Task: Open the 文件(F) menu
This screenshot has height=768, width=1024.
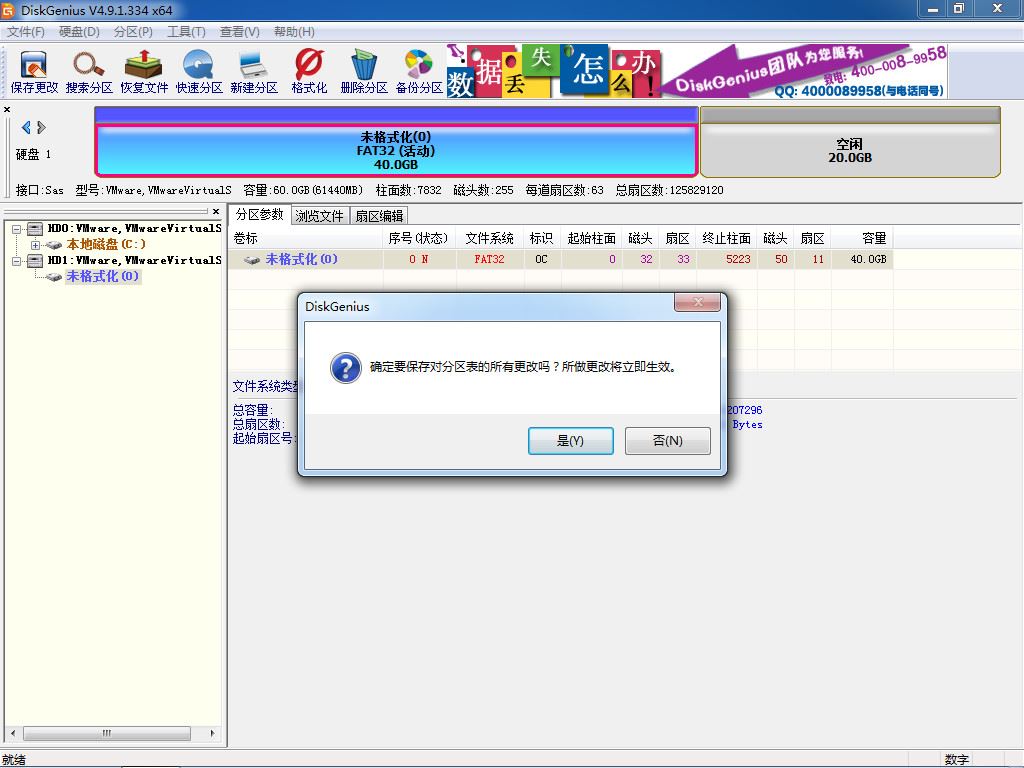Action: 25,31
